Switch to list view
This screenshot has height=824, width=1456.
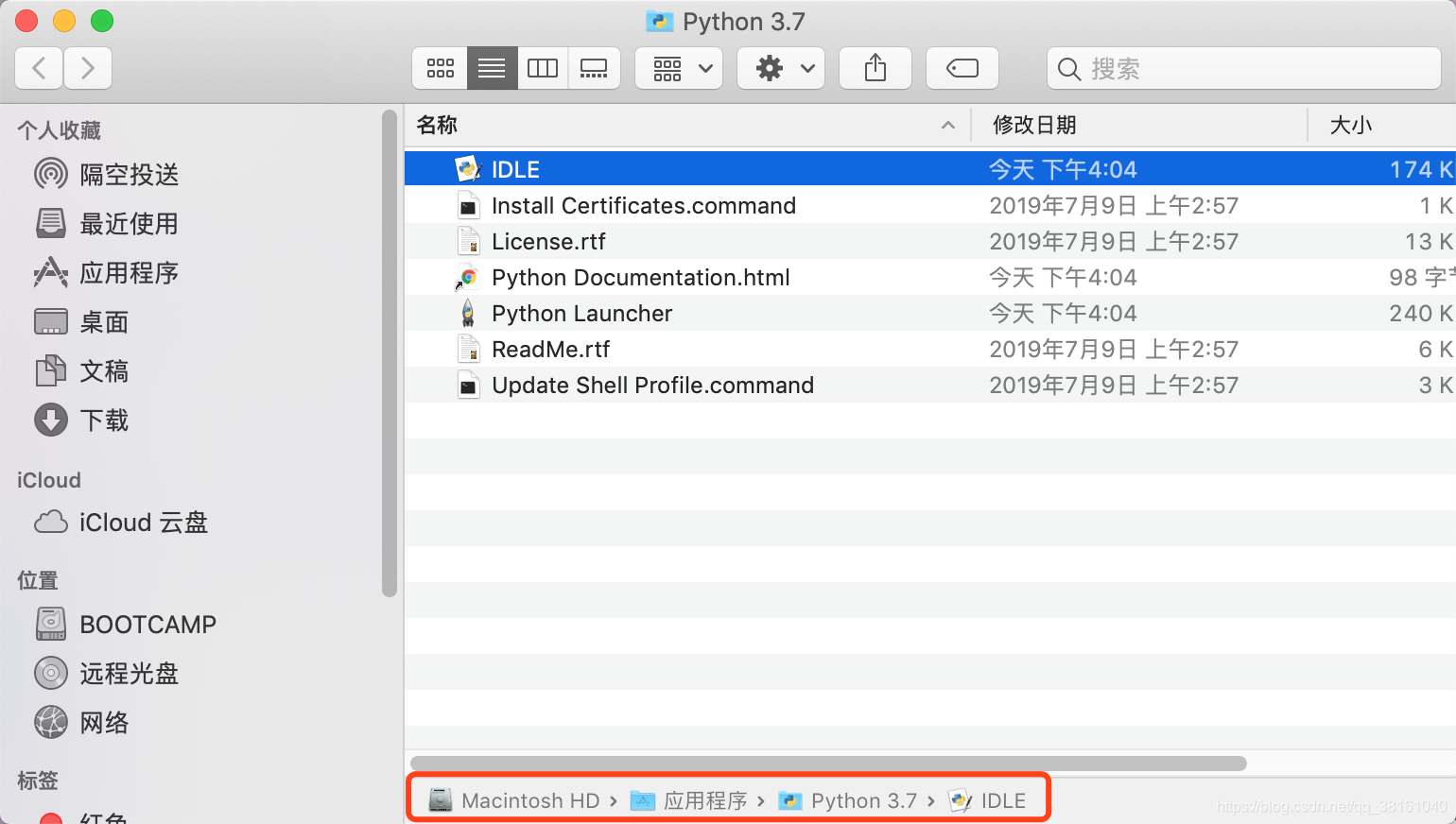point(492,68)
